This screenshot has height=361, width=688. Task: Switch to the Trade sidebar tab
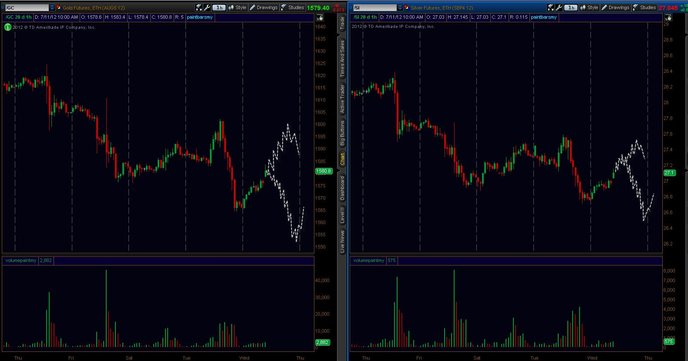click(342, 23)
